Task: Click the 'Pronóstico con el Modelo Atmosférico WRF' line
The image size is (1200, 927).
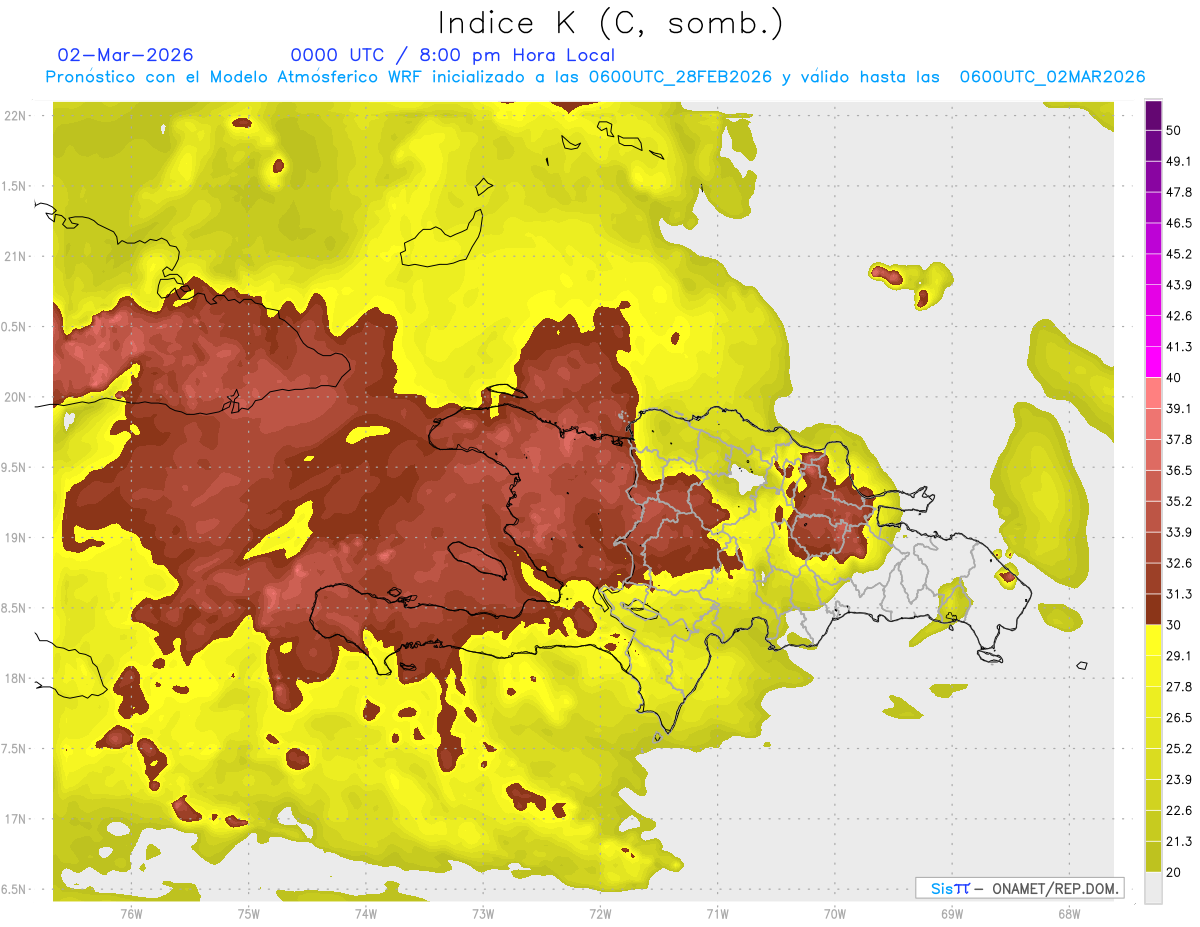Action: coord(594,77)
